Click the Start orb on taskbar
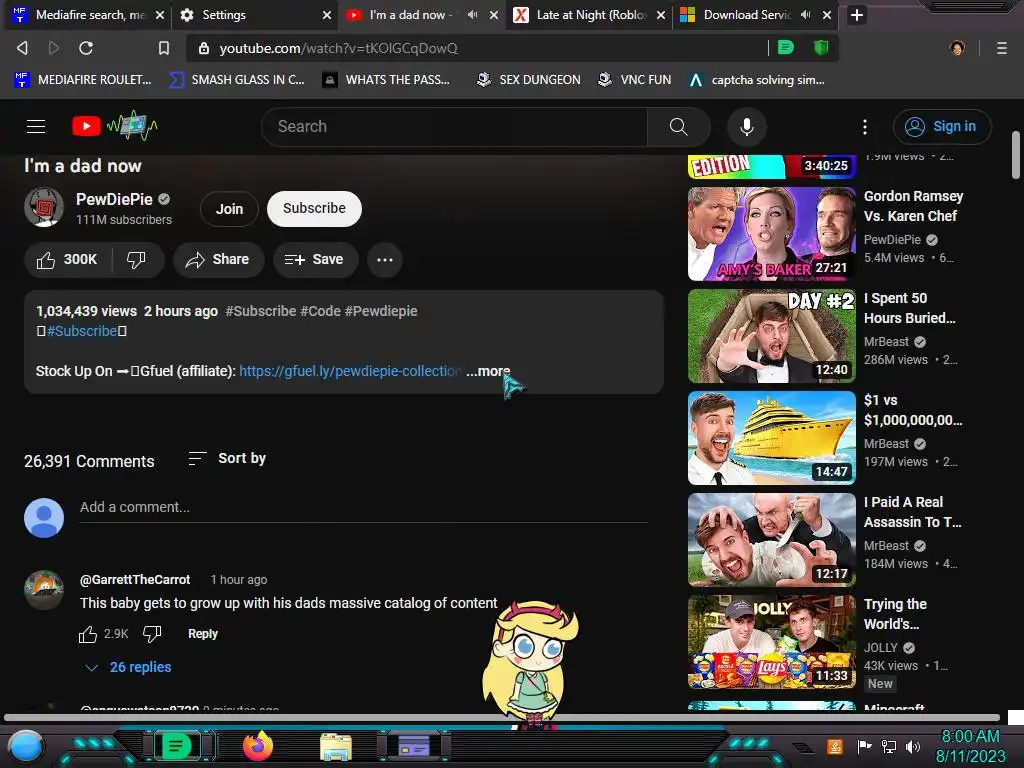The image size is (1024, 768). click(x=26, y=747)
